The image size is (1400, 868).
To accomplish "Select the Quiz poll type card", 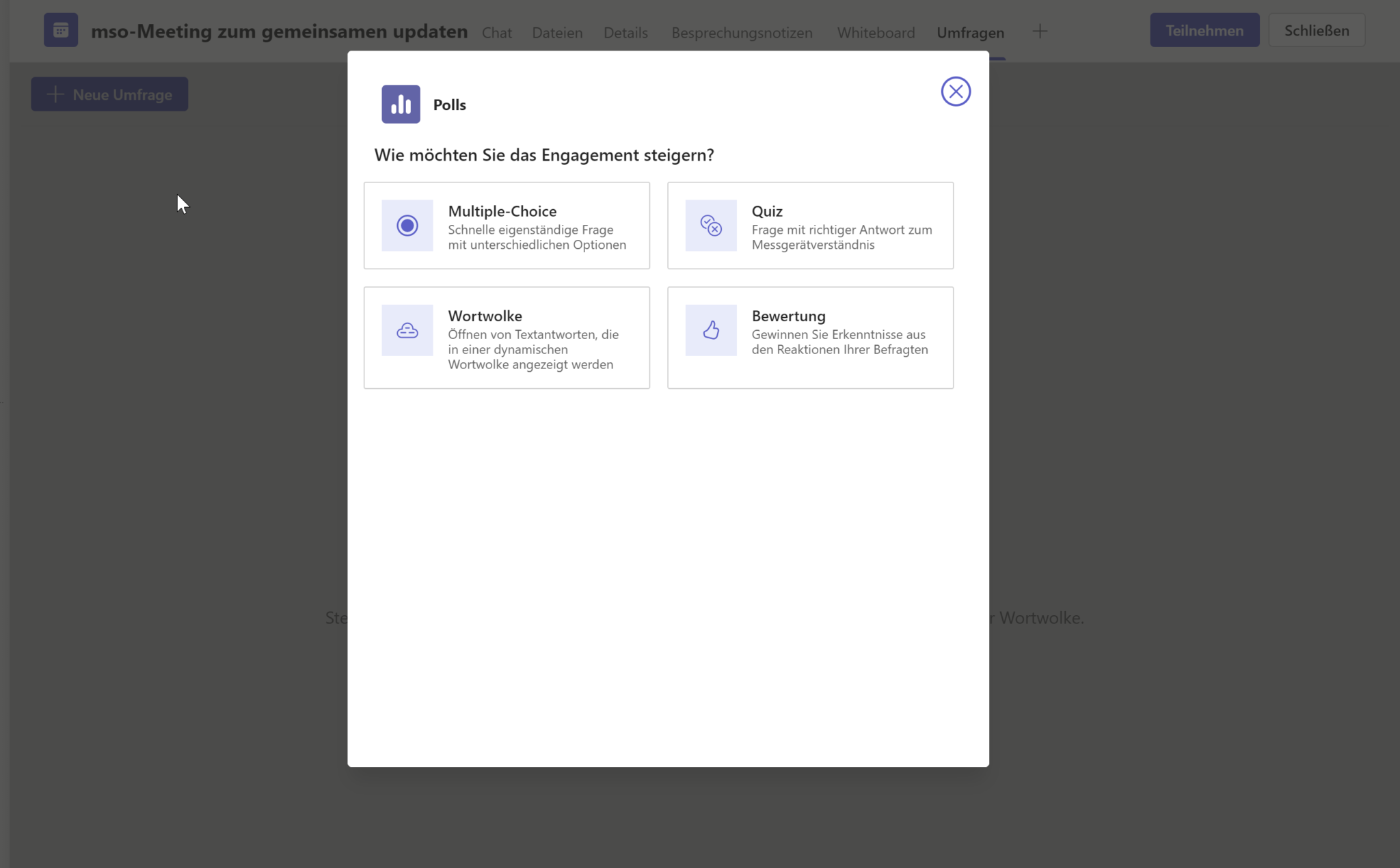I will click(x=810, y=226).
